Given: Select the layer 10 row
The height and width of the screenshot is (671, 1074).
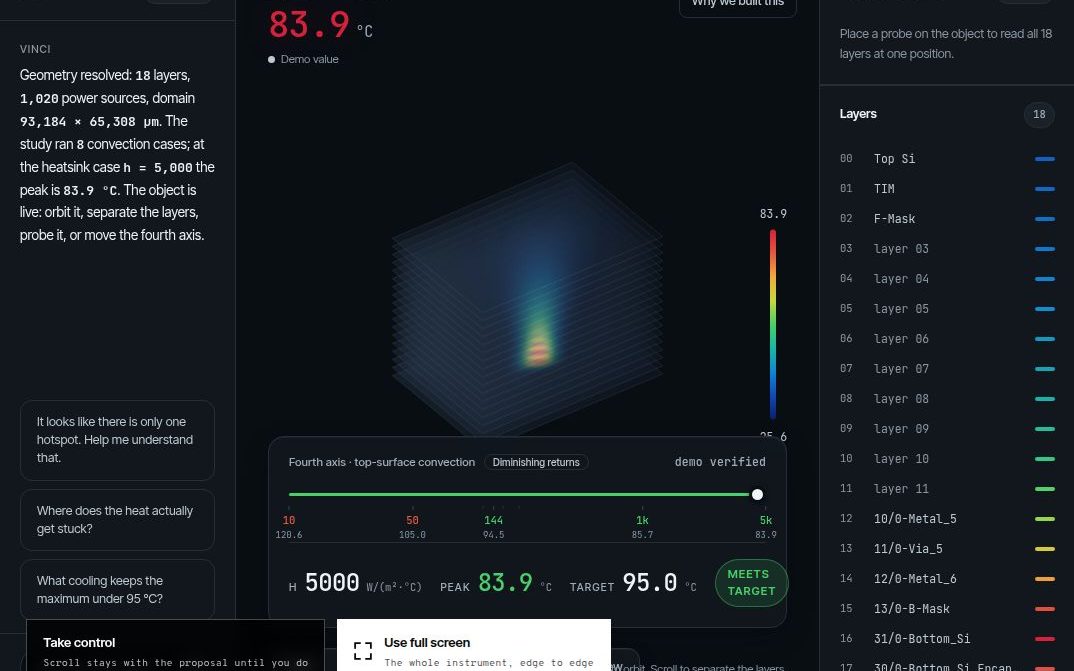Looking at the screenshot, I should pos(947,459).
